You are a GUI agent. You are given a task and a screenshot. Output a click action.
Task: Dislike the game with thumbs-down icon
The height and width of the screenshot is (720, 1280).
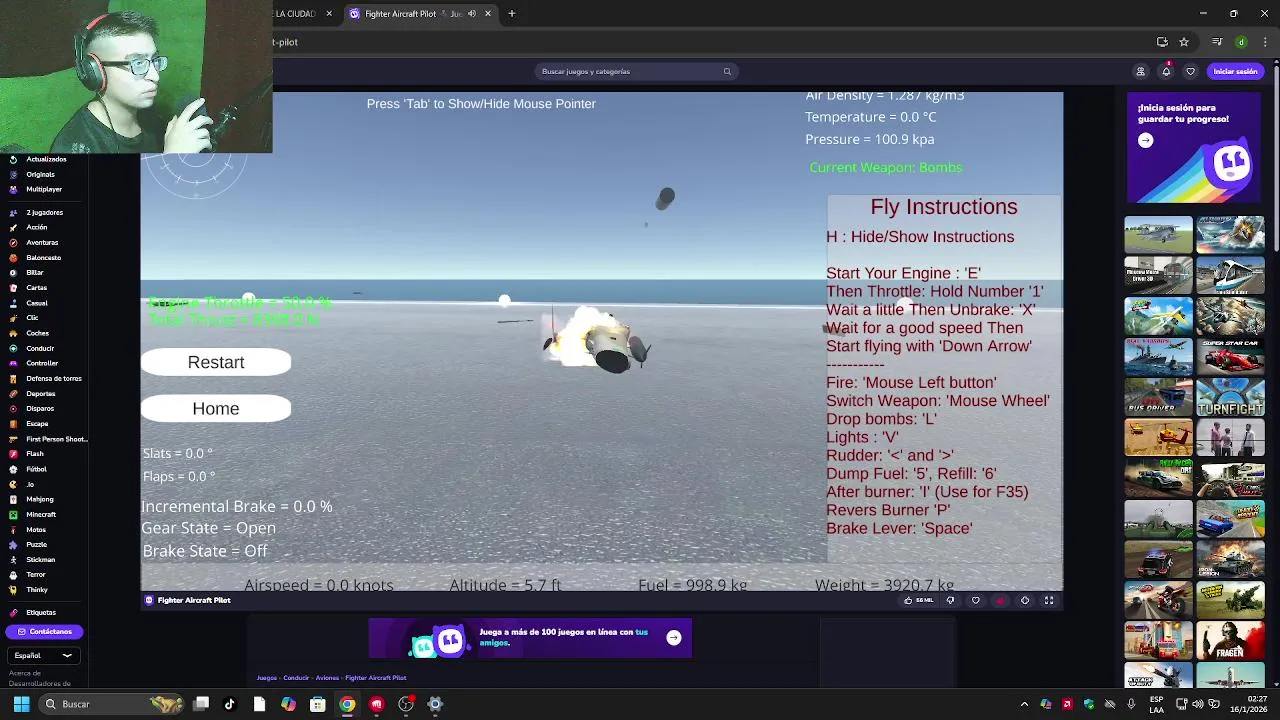click(950, 600)
